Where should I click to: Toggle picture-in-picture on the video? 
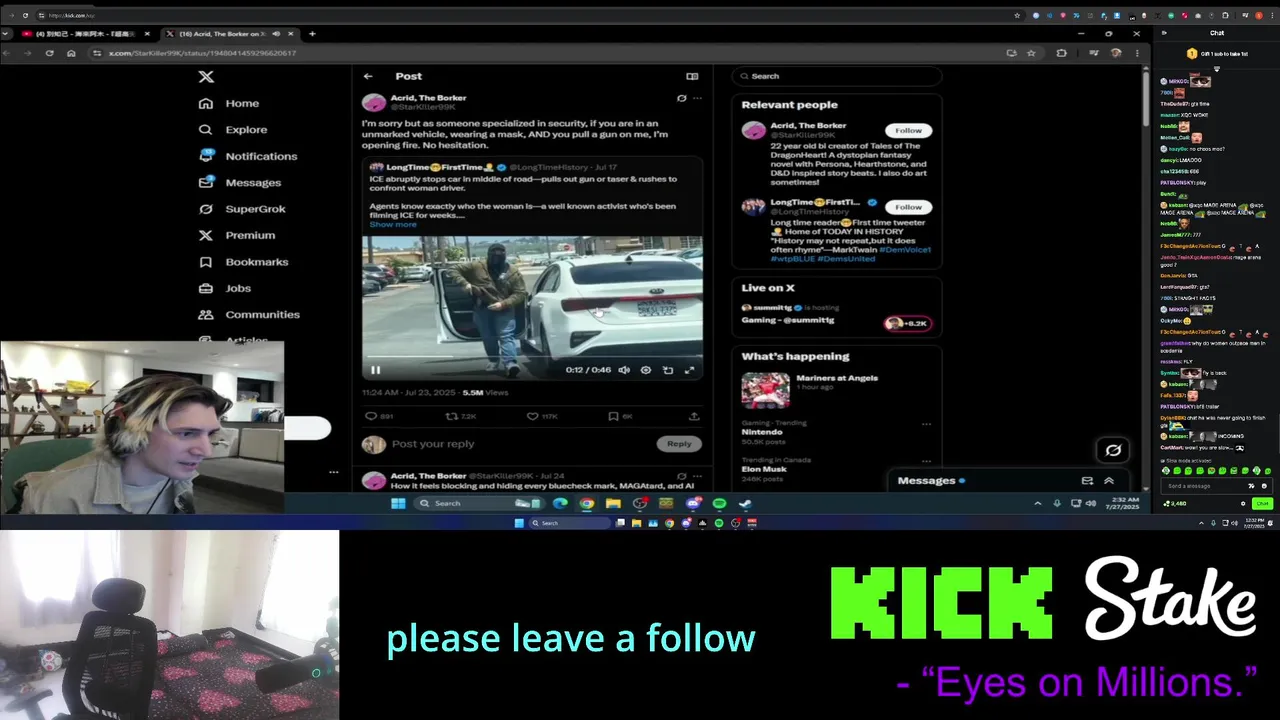point(668,370)
